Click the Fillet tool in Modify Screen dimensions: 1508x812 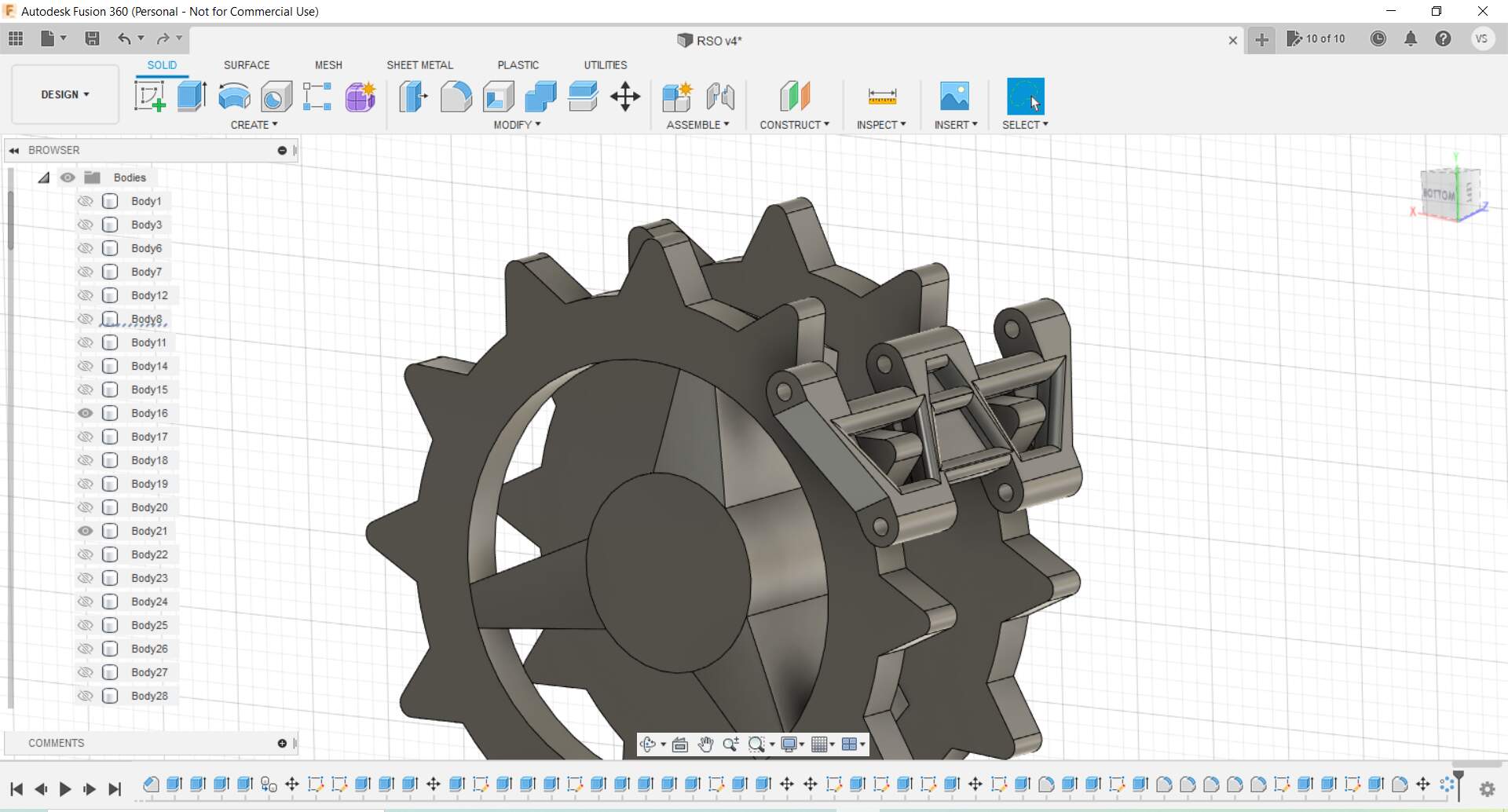click(456, 97)
